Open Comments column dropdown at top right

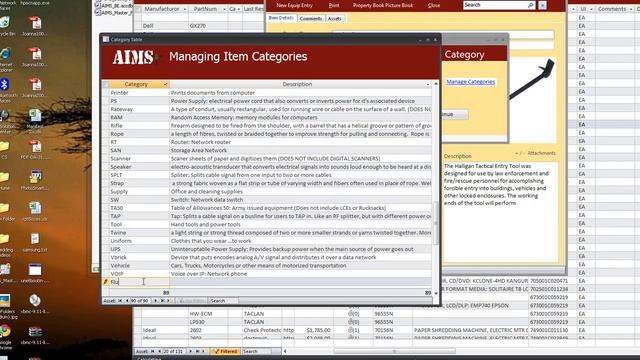pos(631,9)
